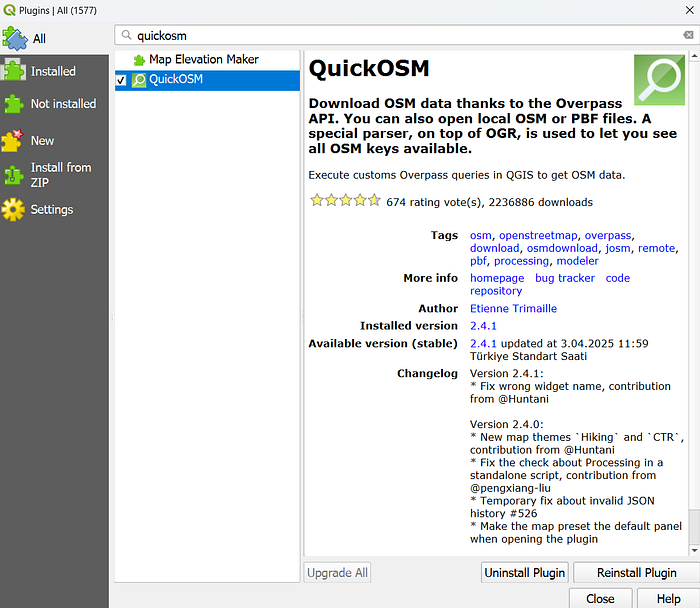Open the plugin Settings tab

[x=54, y=209]
